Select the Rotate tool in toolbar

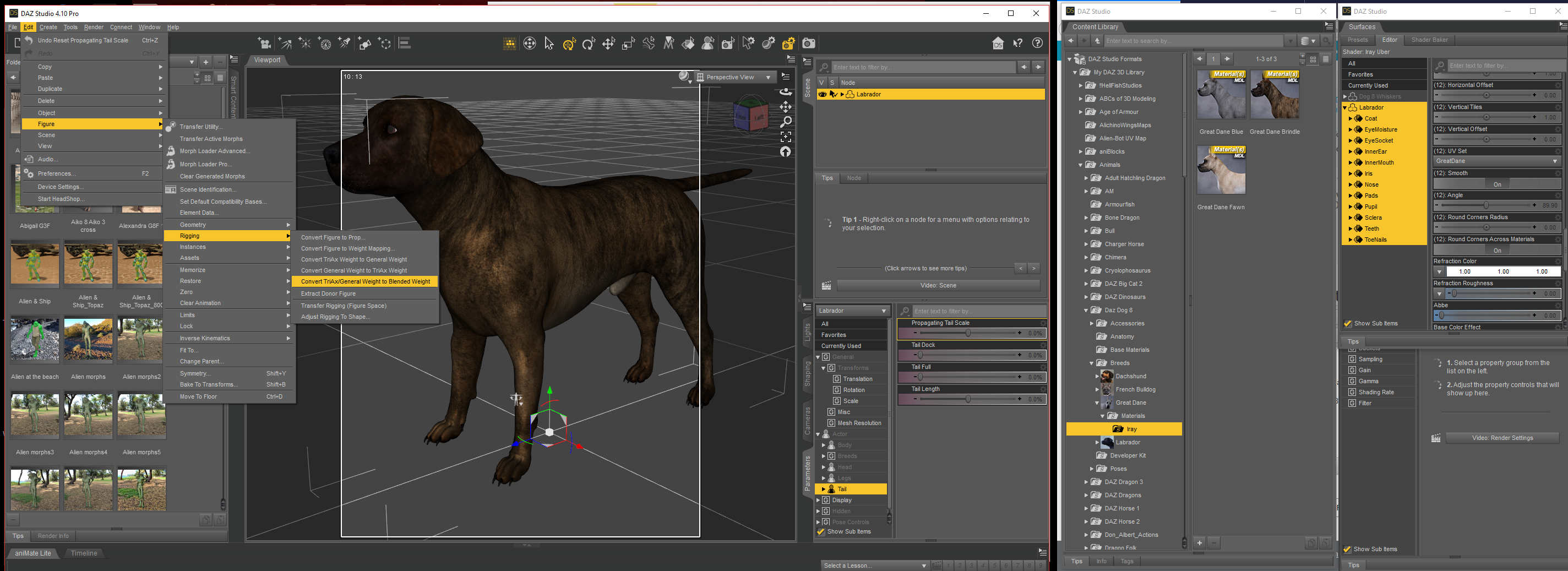pyautogui.click(x=589, y=44)
